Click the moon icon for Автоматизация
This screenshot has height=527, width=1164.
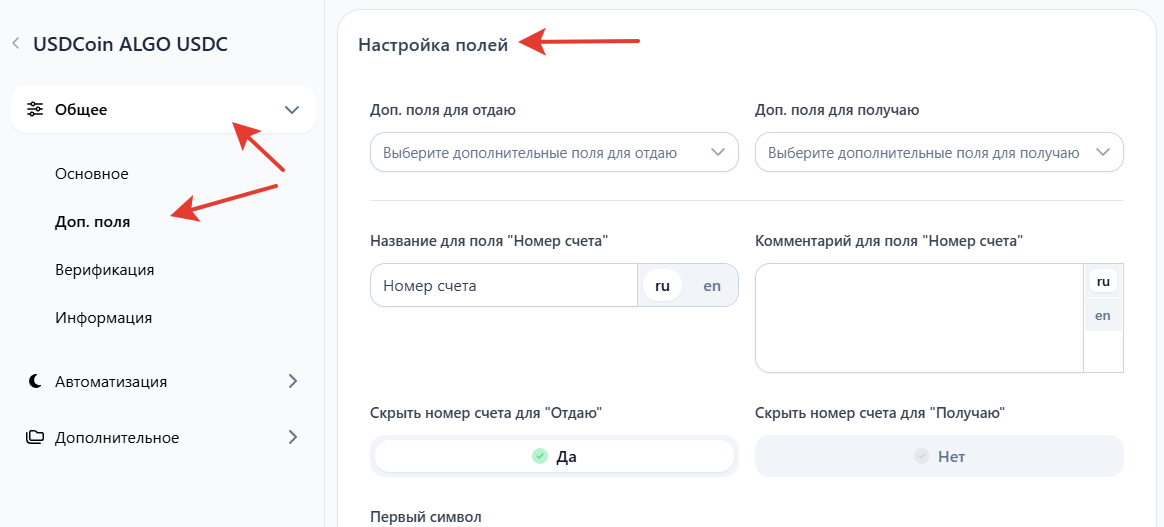35,381
